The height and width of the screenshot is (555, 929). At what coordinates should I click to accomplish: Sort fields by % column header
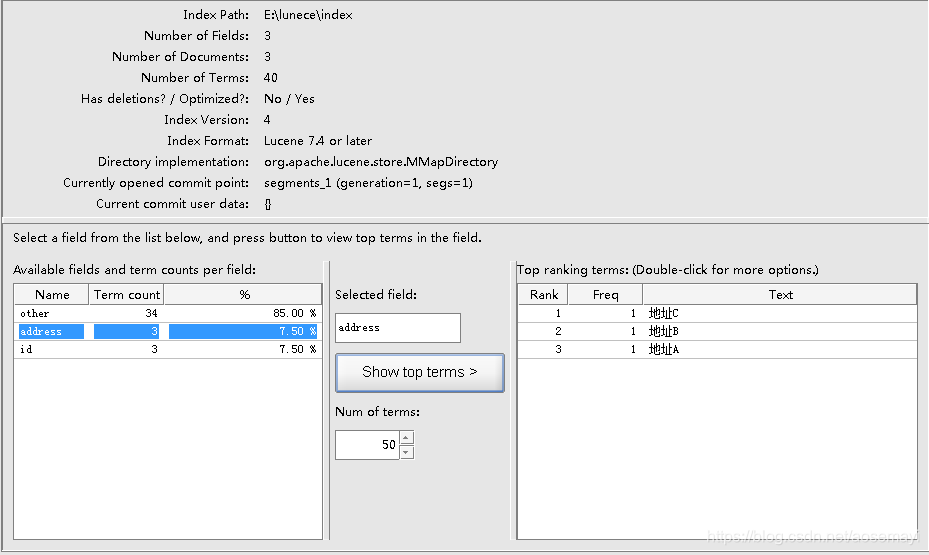(x=244, y=294)
